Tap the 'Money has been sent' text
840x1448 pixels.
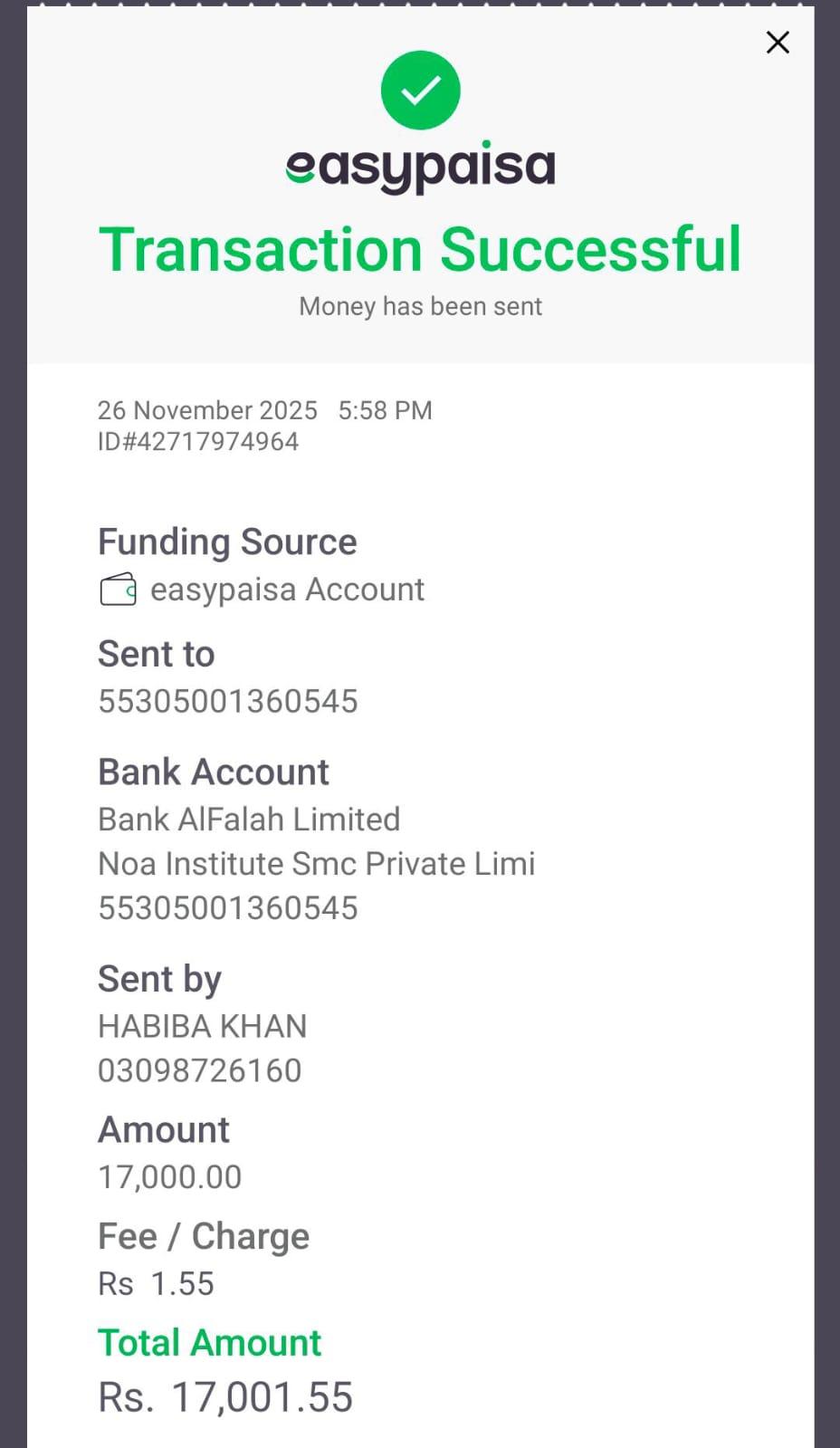[420, 306]
